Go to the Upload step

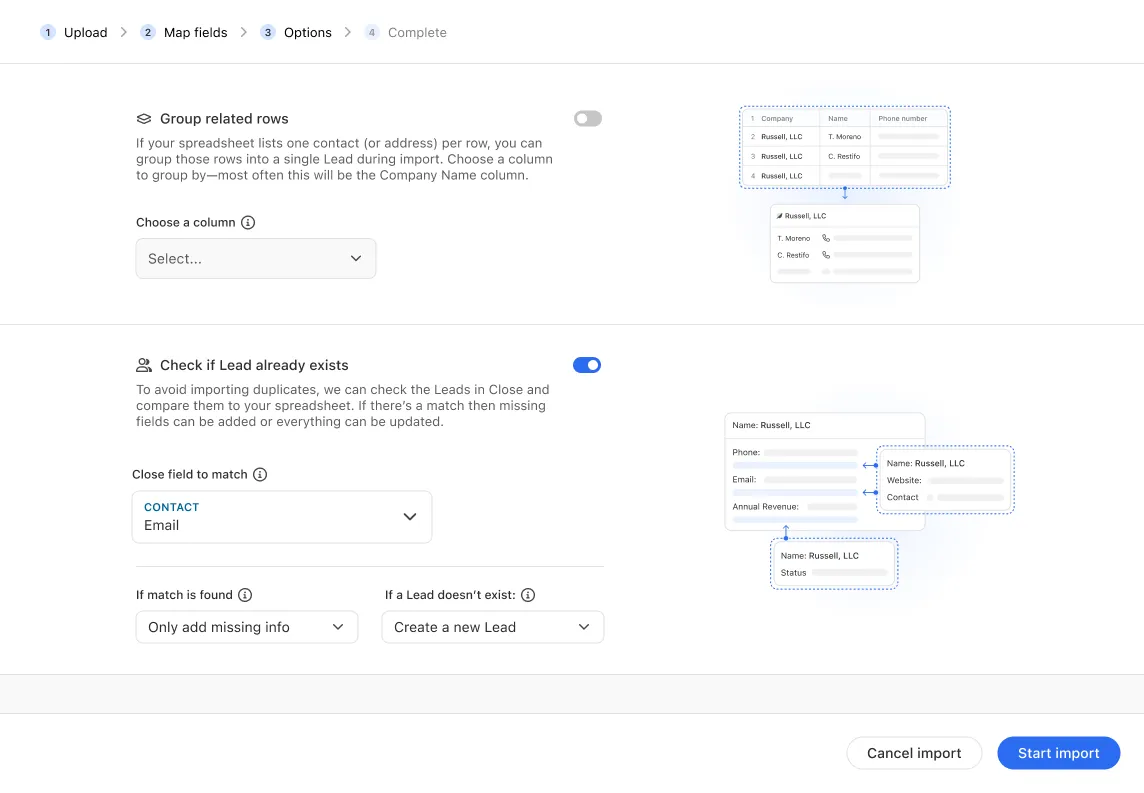(x=85, y=32)
